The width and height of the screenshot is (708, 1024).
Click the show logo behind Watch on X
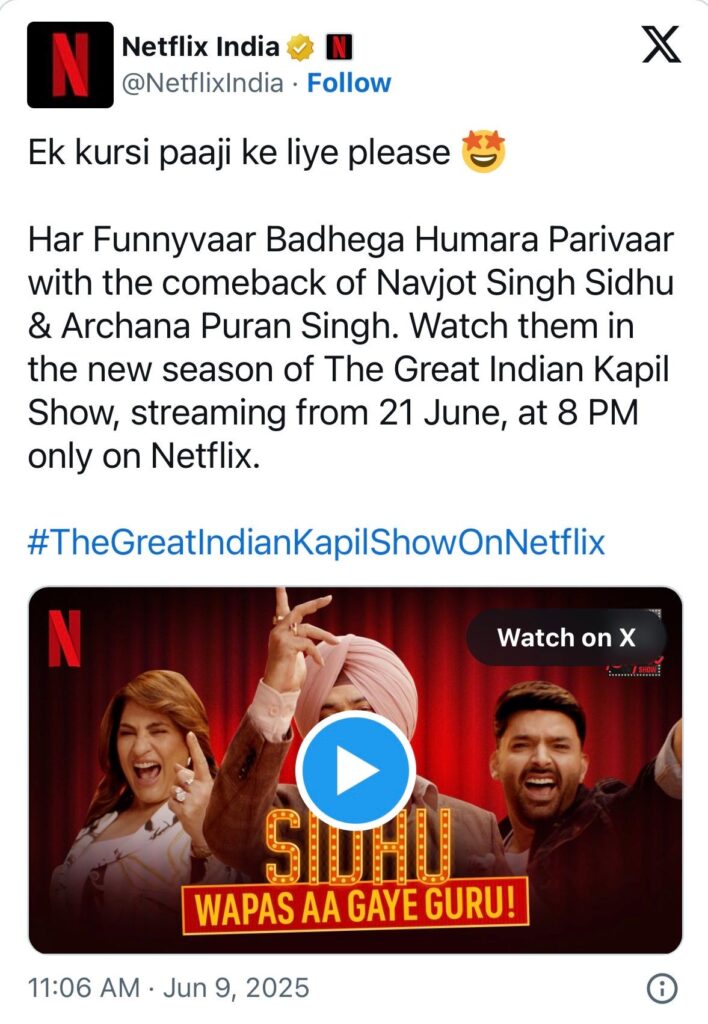click(x=634, y=667)
